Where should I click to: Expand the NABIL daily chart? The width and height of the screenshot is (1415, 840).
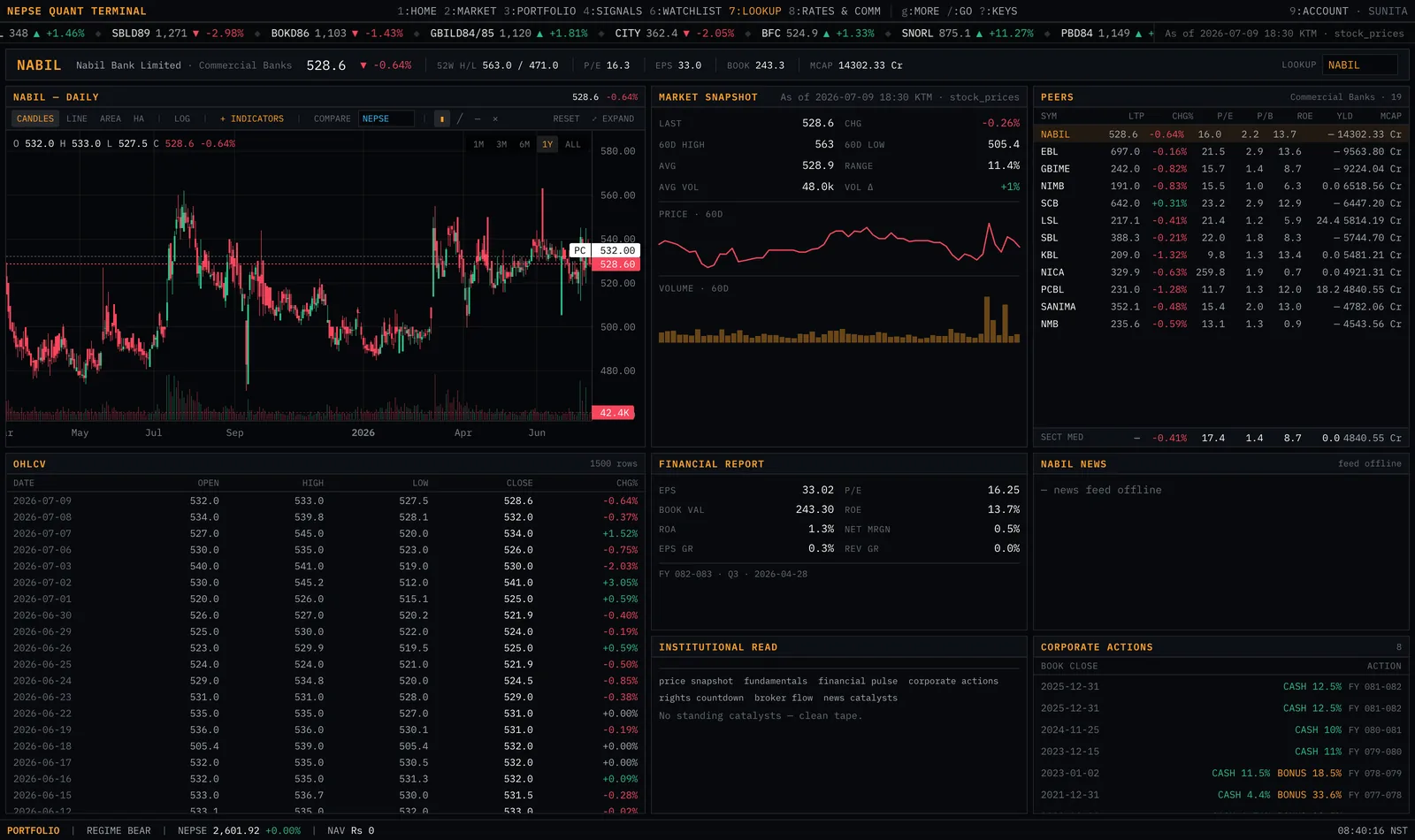[x=613, y=118]
